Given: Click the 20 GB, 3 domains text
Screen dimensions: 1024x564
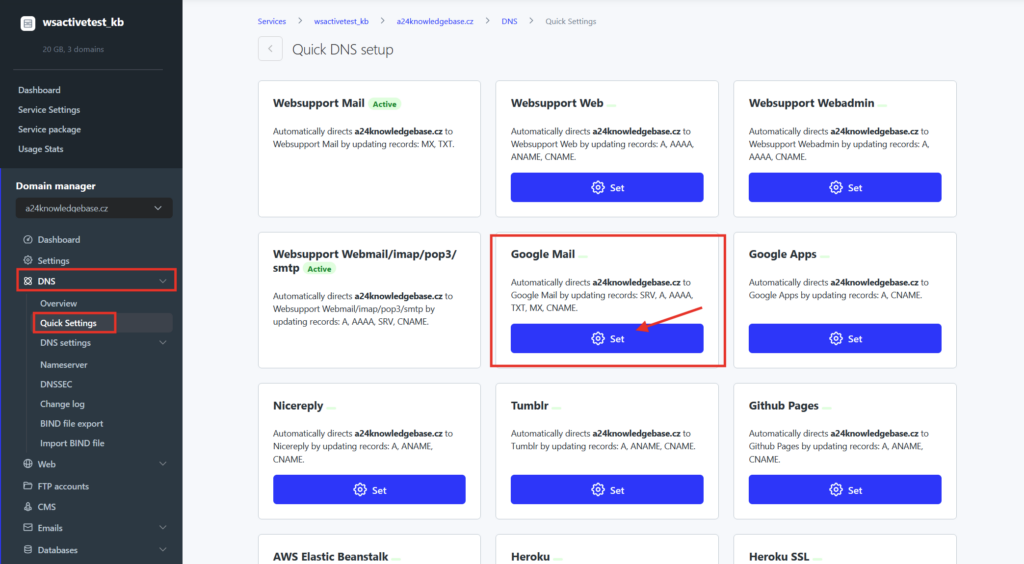Looking at the screenshot, I should point(73,49).
